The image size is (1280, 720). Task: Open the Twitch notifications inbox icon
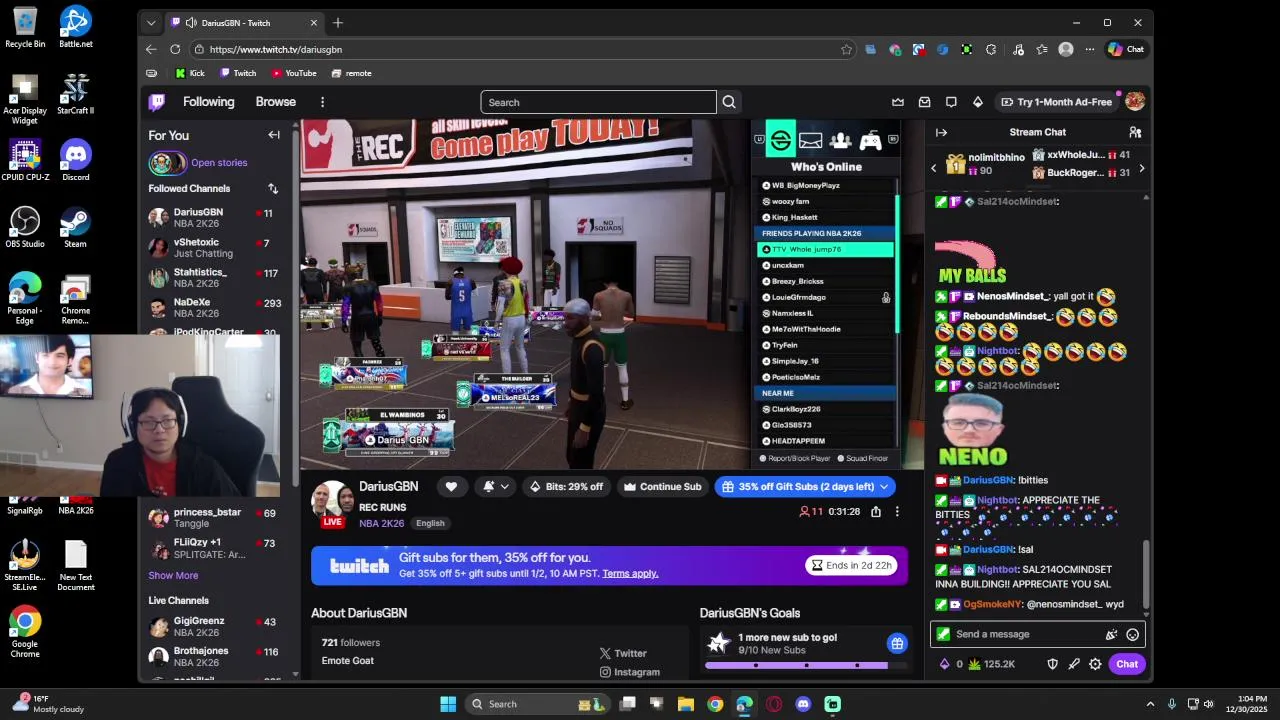click(924, 102)
